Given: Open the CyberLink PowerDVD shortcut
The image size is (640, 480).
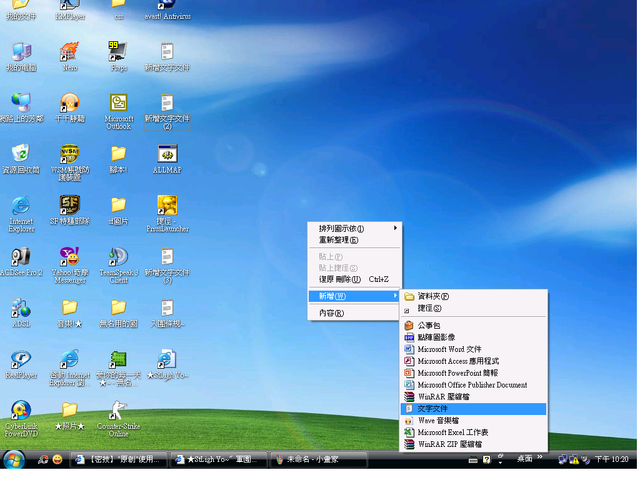Looking at the screenshot, I should [20, 411].
